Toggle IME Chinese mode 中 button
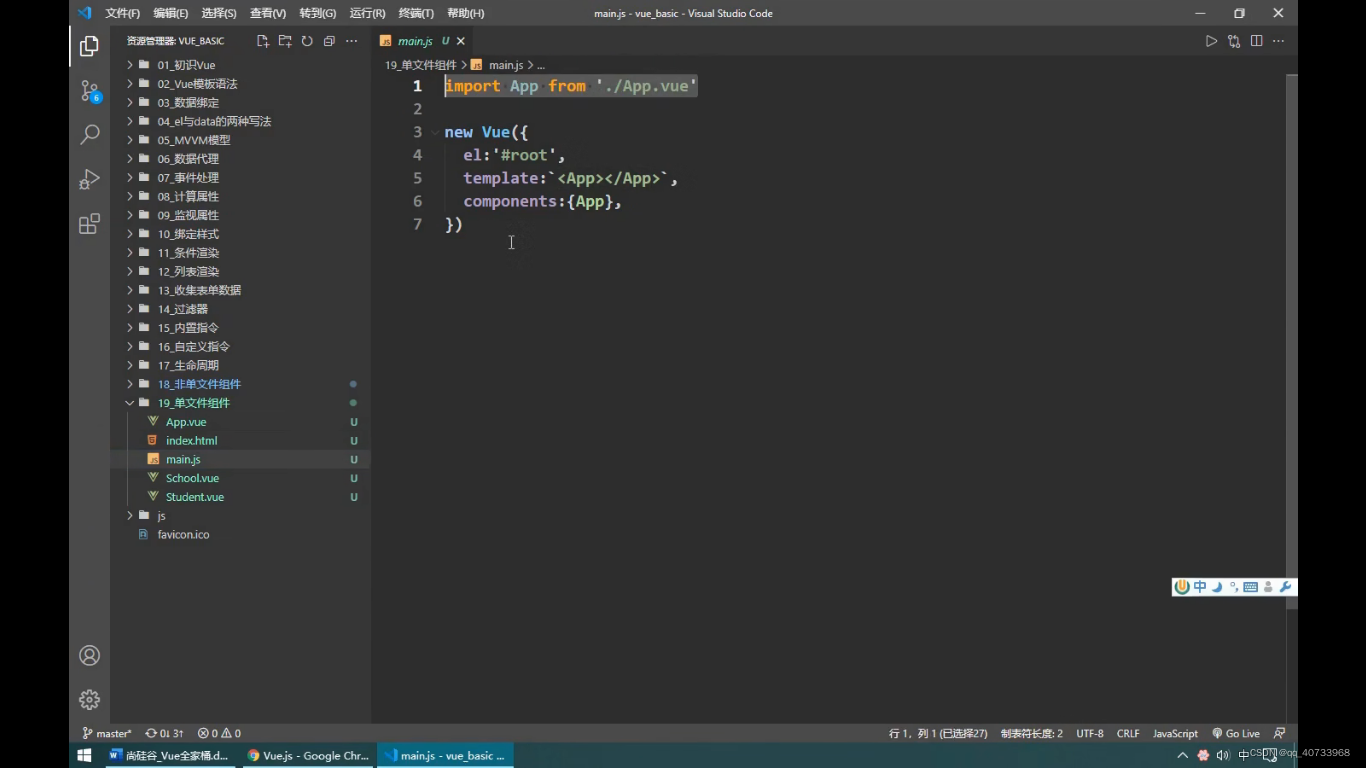Viewport: 1366px width, 768px height. point(1200,587)
